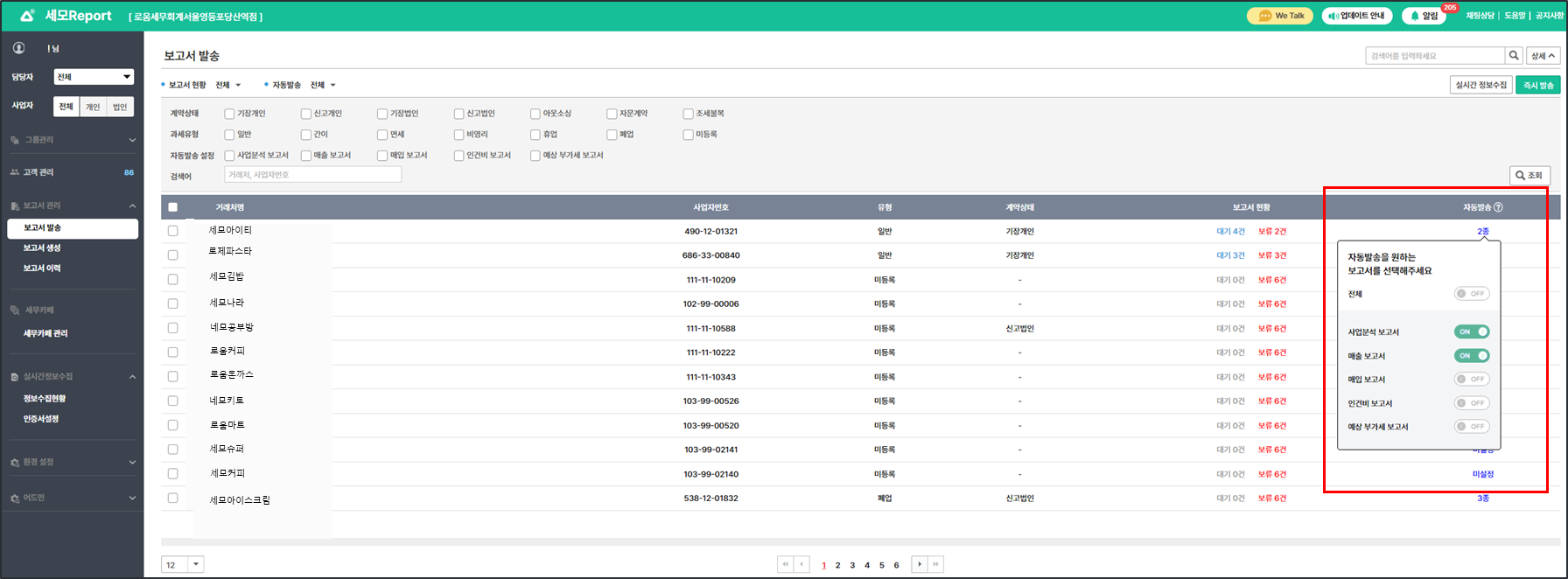Open the 담당자 dropdown
This screenshot has width=1568, height=579.
pos(94,77)
